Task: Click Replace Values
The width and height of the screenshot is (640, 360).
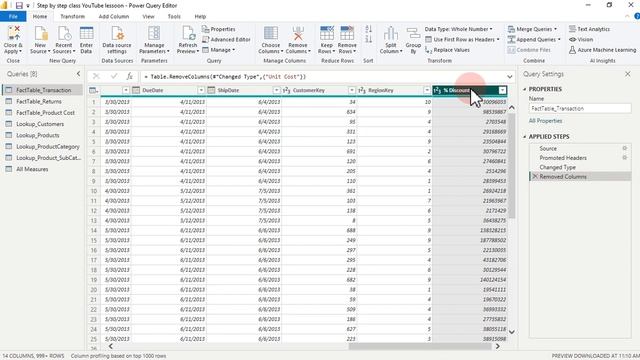Action: 447,50
